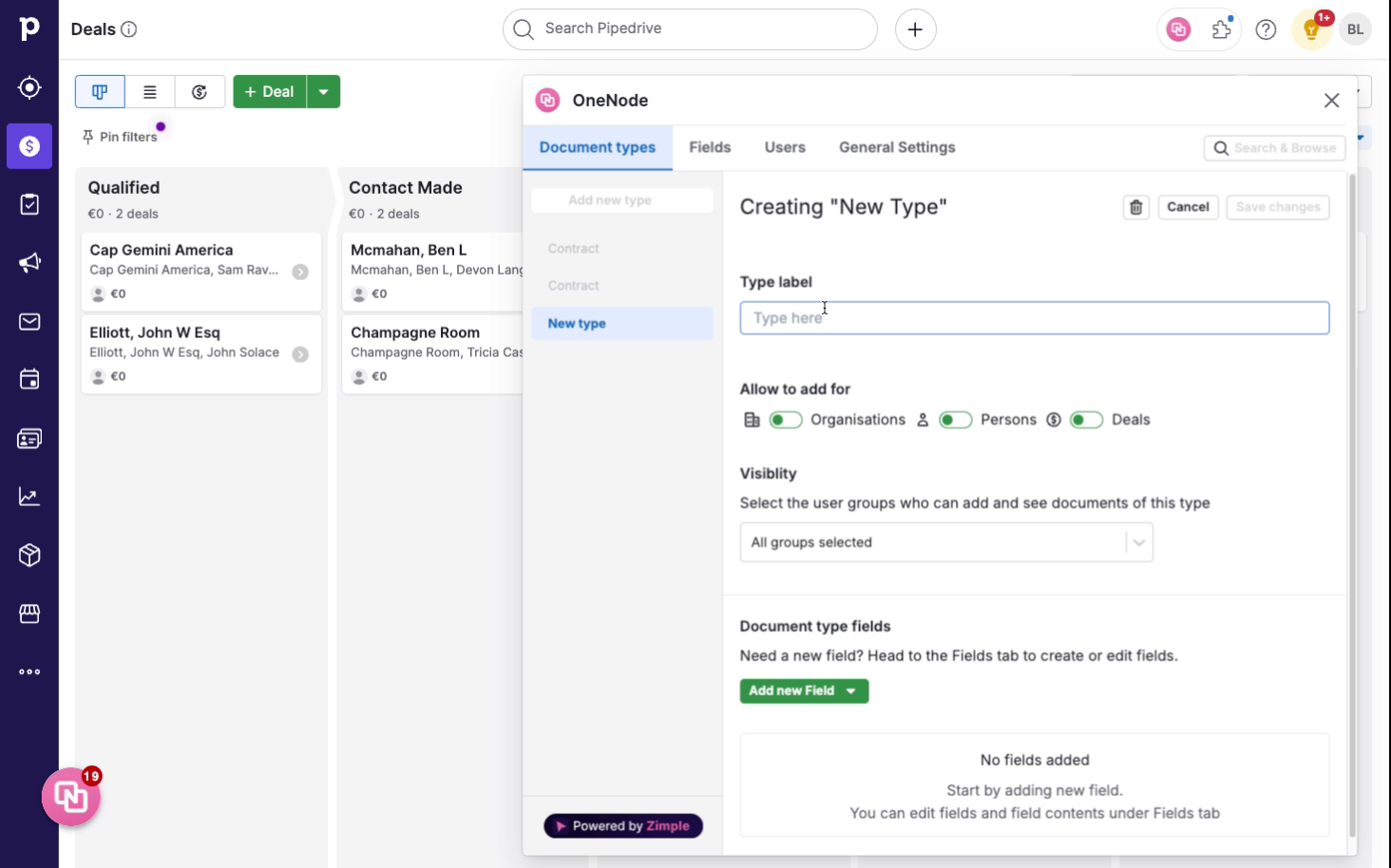Viewport: 1391px width, 868px height.
Task: Open General Settings tab
Action: click(x=897, y=147)
